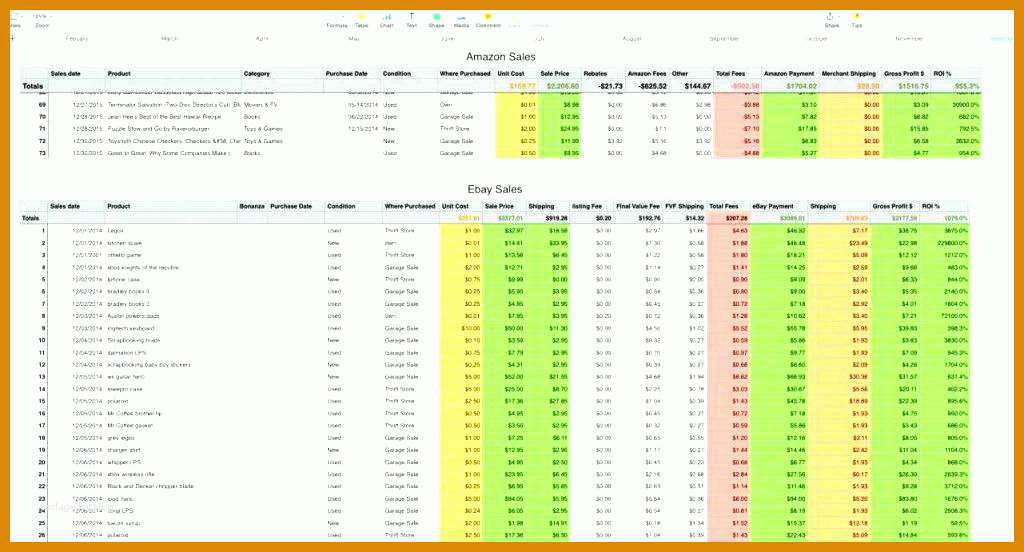Click the Share toolbar icon
Screen dimensions: 1024x552
(x=831, y=20)
